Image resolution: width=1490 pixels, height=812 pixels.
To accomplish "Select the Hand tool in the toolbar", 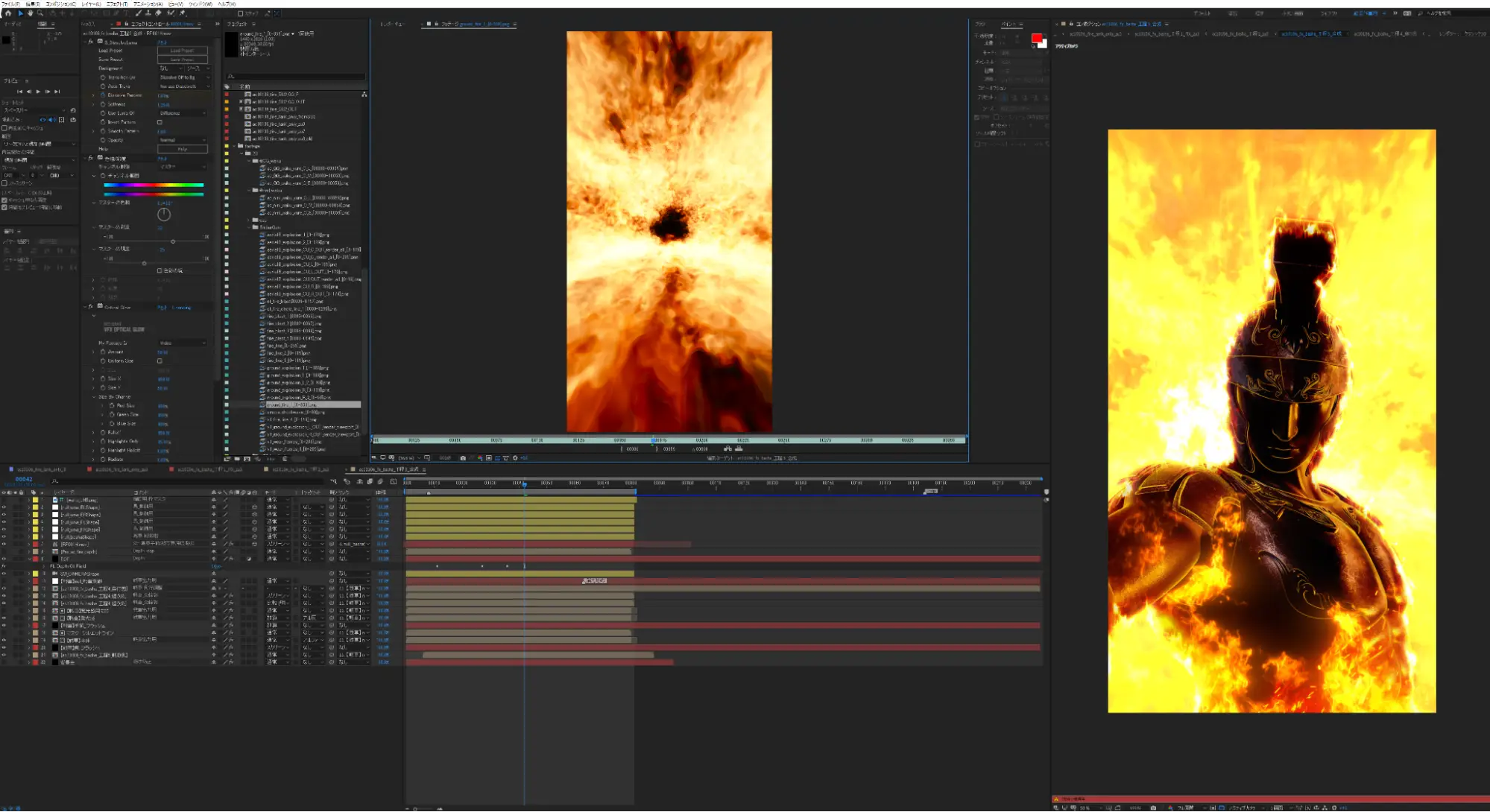I will [30, 13].
